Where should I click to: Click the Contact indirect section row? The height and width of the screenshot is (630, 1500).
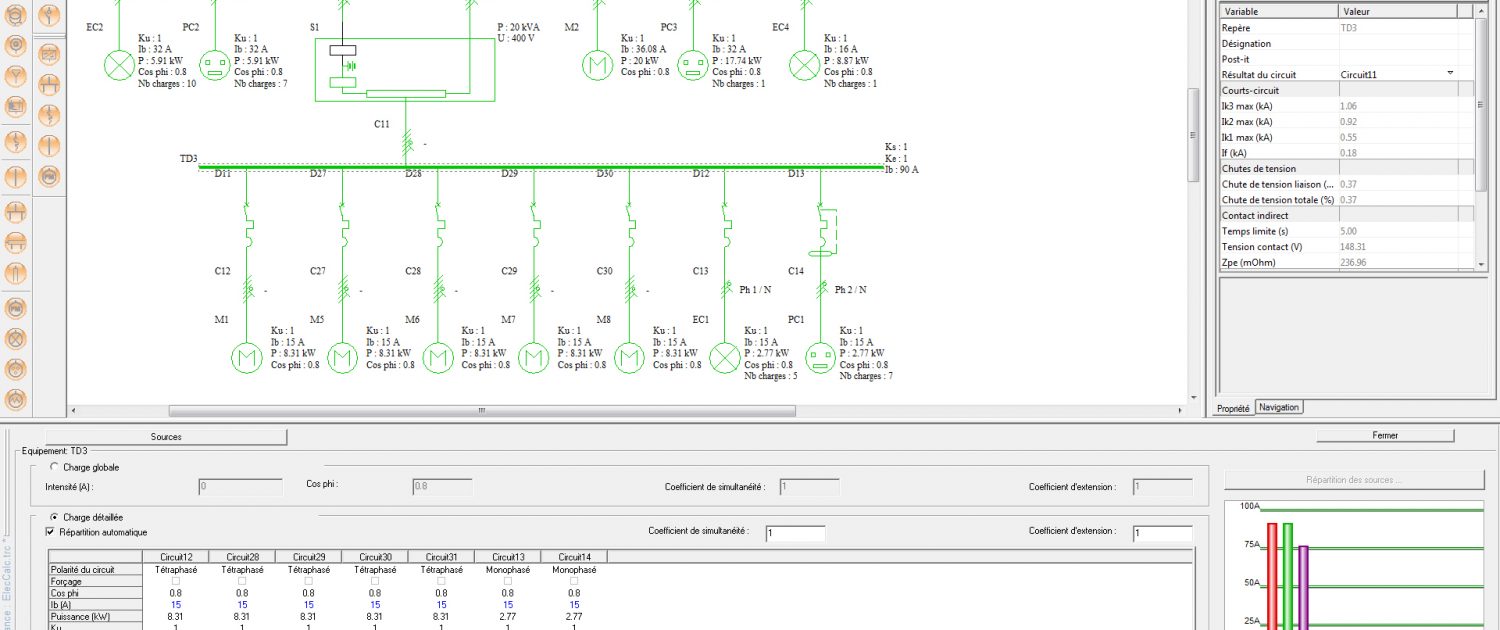coord(1347,215)
